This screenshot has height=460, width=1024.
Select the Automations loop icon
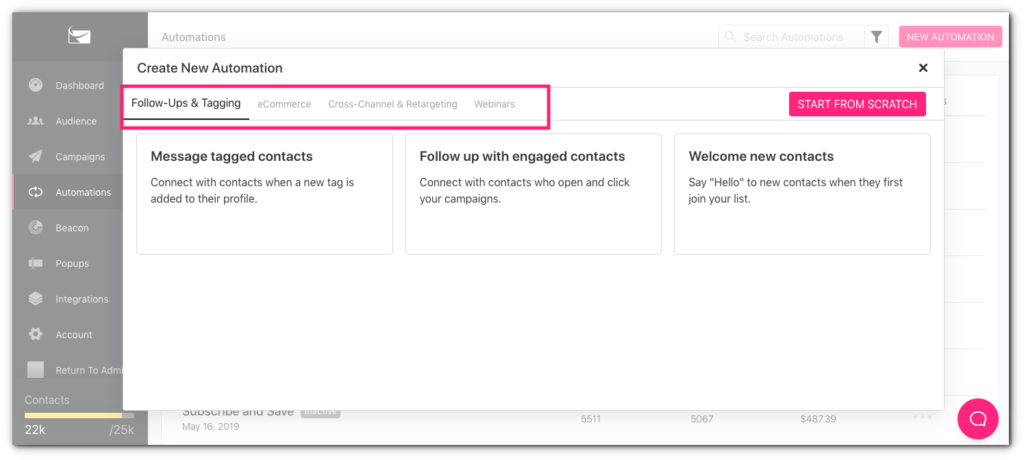[36, 192]
